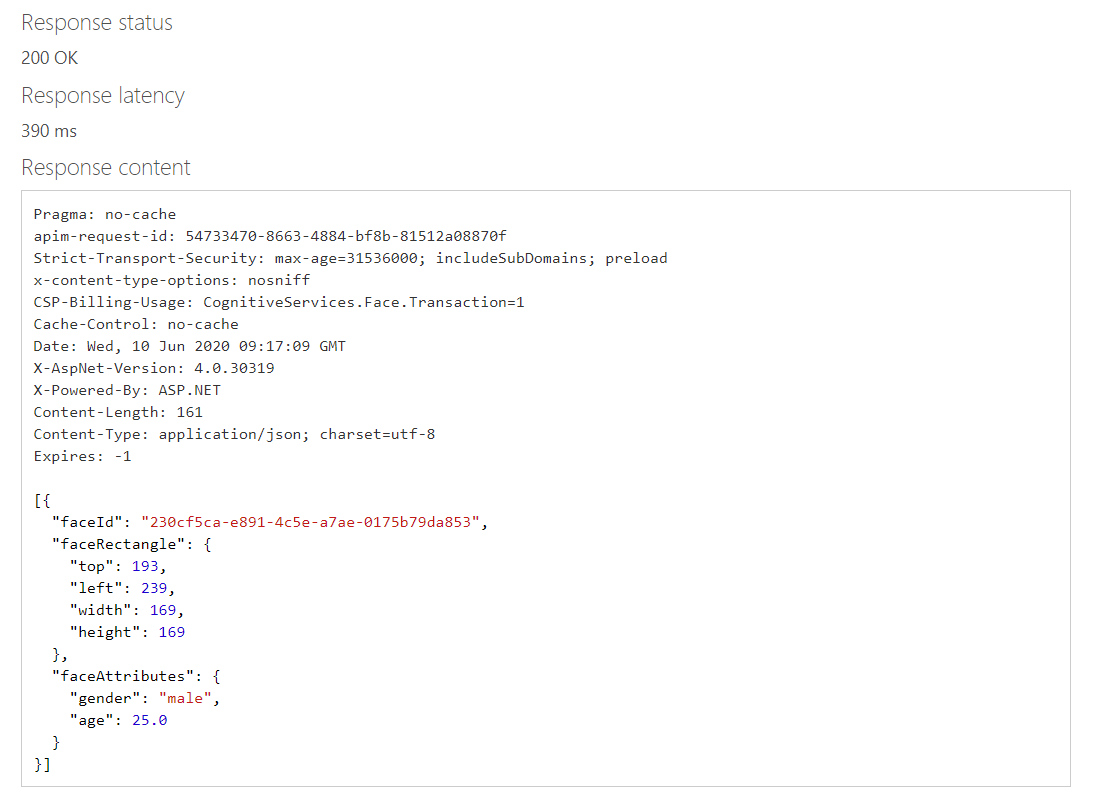
Task: Click the Strict-Transport-Security header line
Action: point(350,258)
